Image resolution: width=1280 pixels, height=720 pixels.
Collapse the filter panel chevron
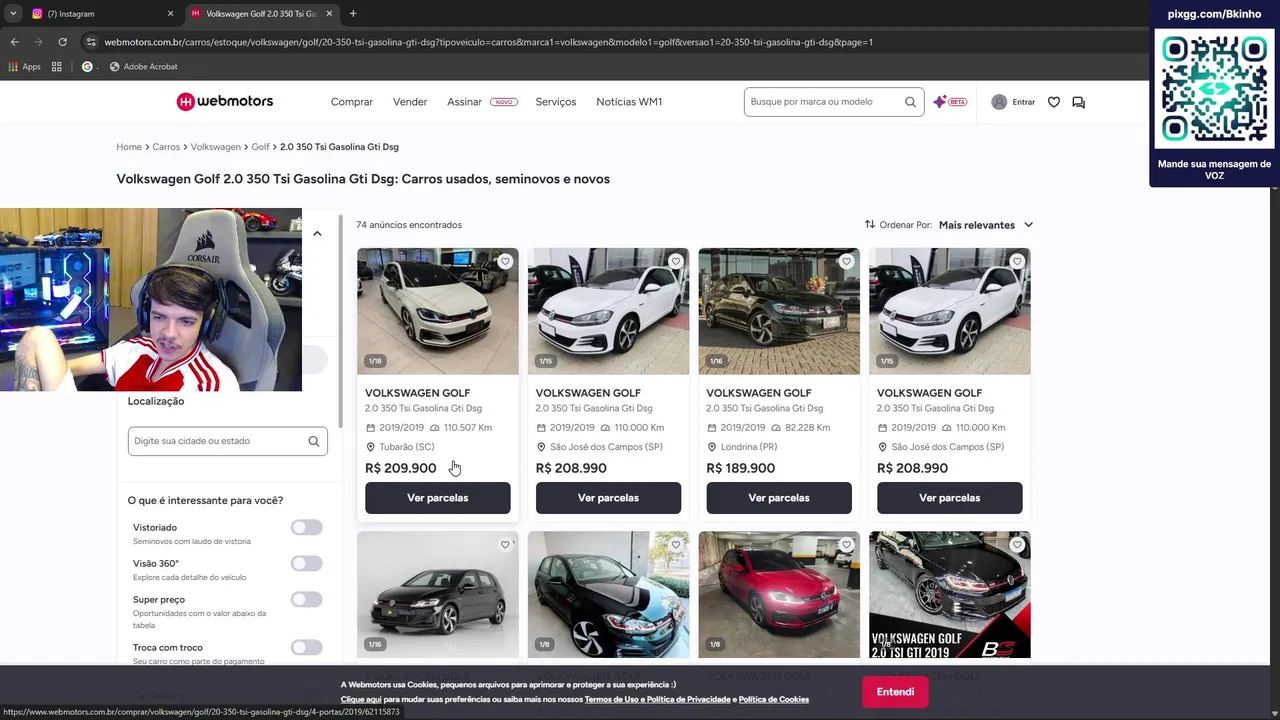pyautogui.click(x=317, y=234)
